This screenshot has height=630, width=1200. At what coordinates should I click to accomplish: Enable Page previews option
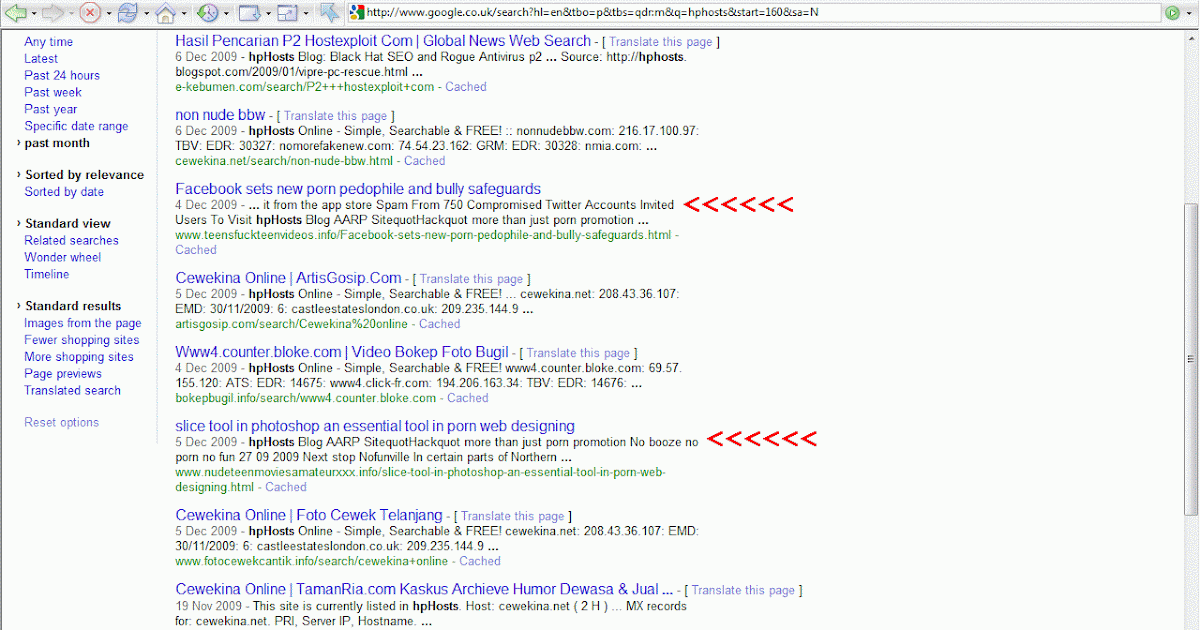[x=63, y=375]
